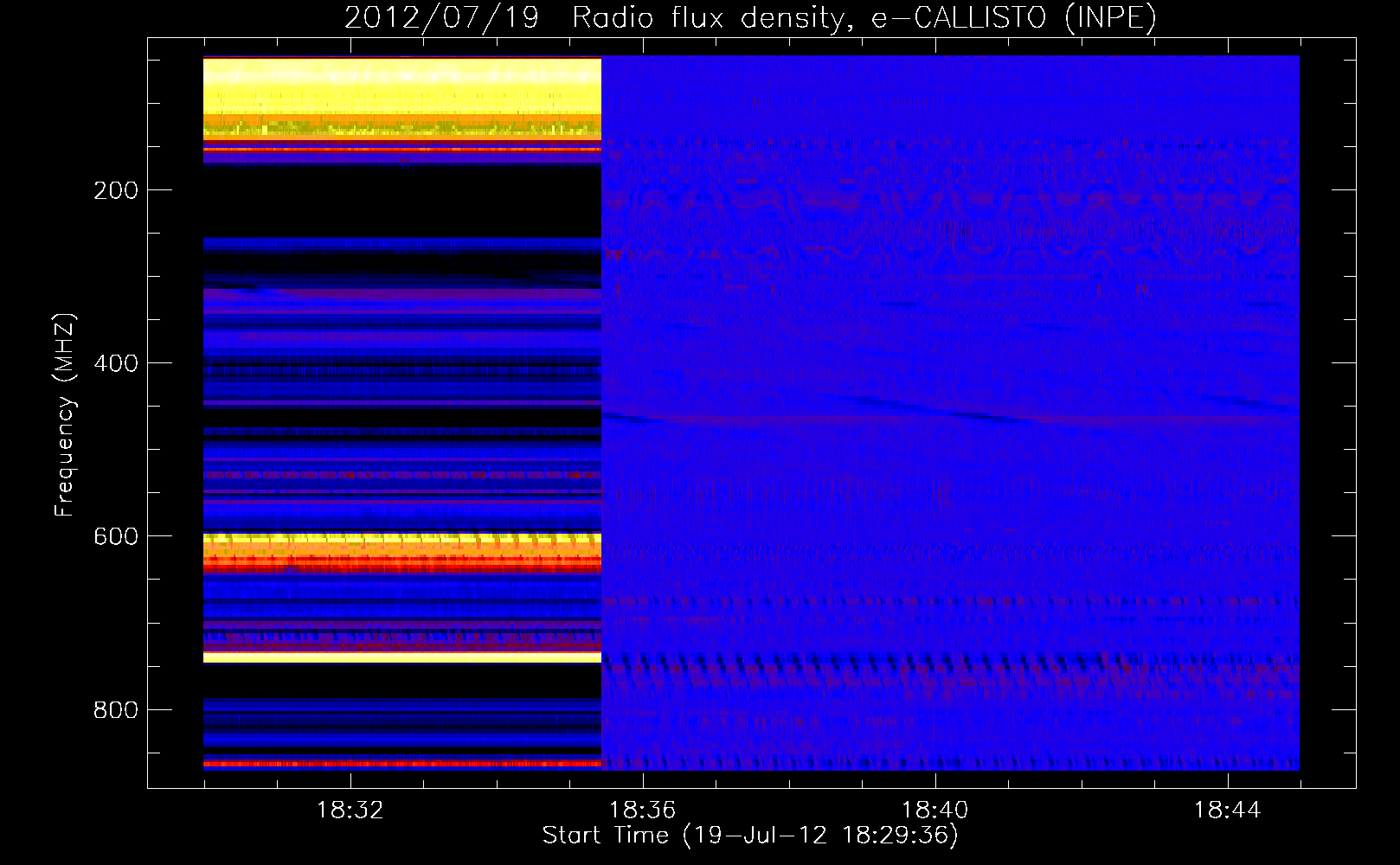Click the 'Frequency (MHZ)' axis label

pyautogui.click(x=65, y=415)
